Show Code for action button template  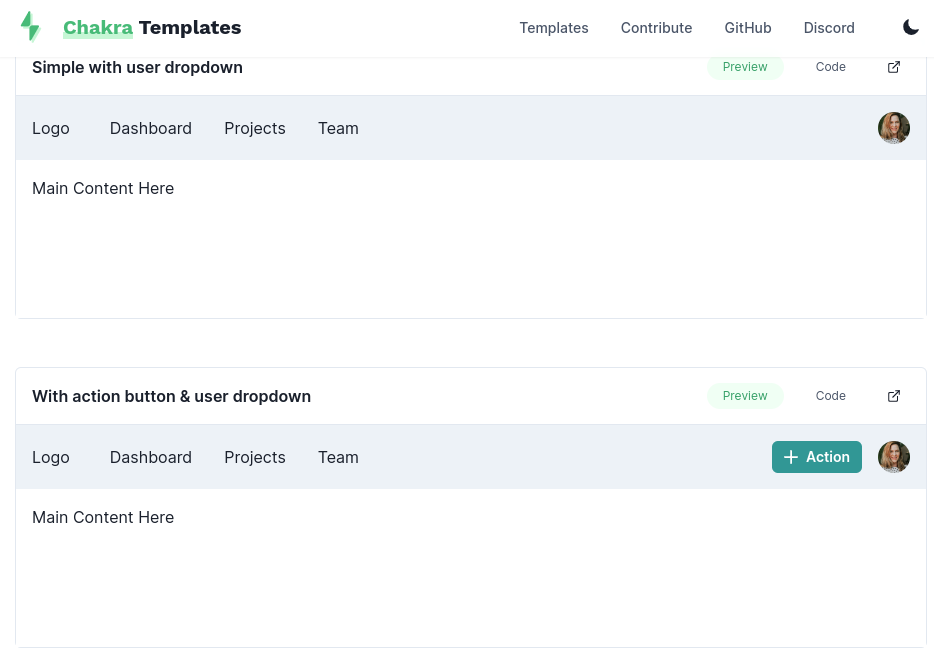point(831,396)
